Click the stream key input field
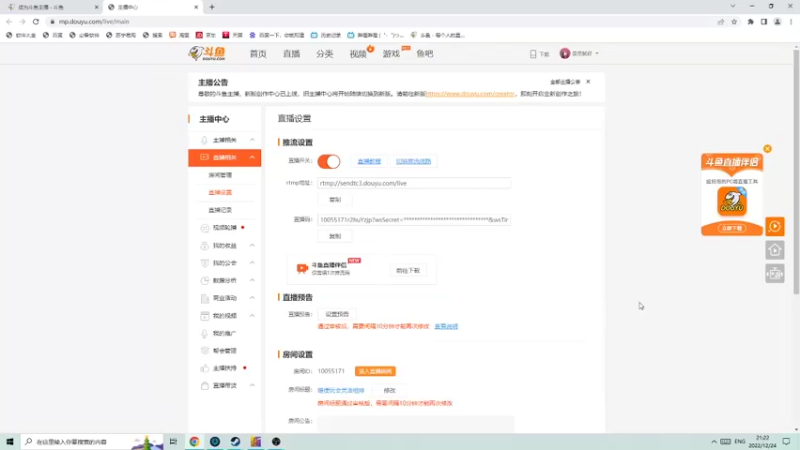This screenshot has height=450, width=800. 414,219
